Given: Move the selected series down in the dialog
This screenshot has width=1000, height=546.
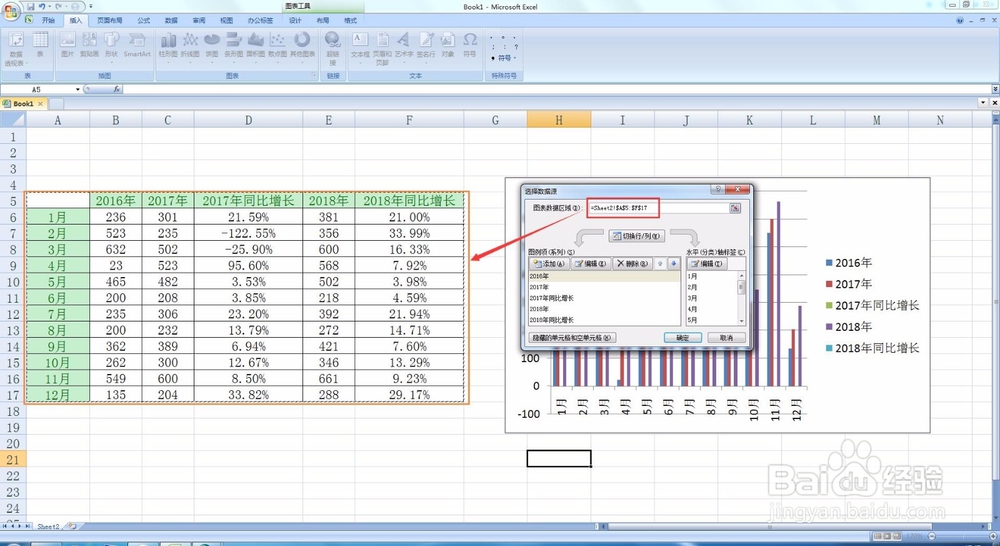Looking at the screenshot, I should click(x=673, y=263).
